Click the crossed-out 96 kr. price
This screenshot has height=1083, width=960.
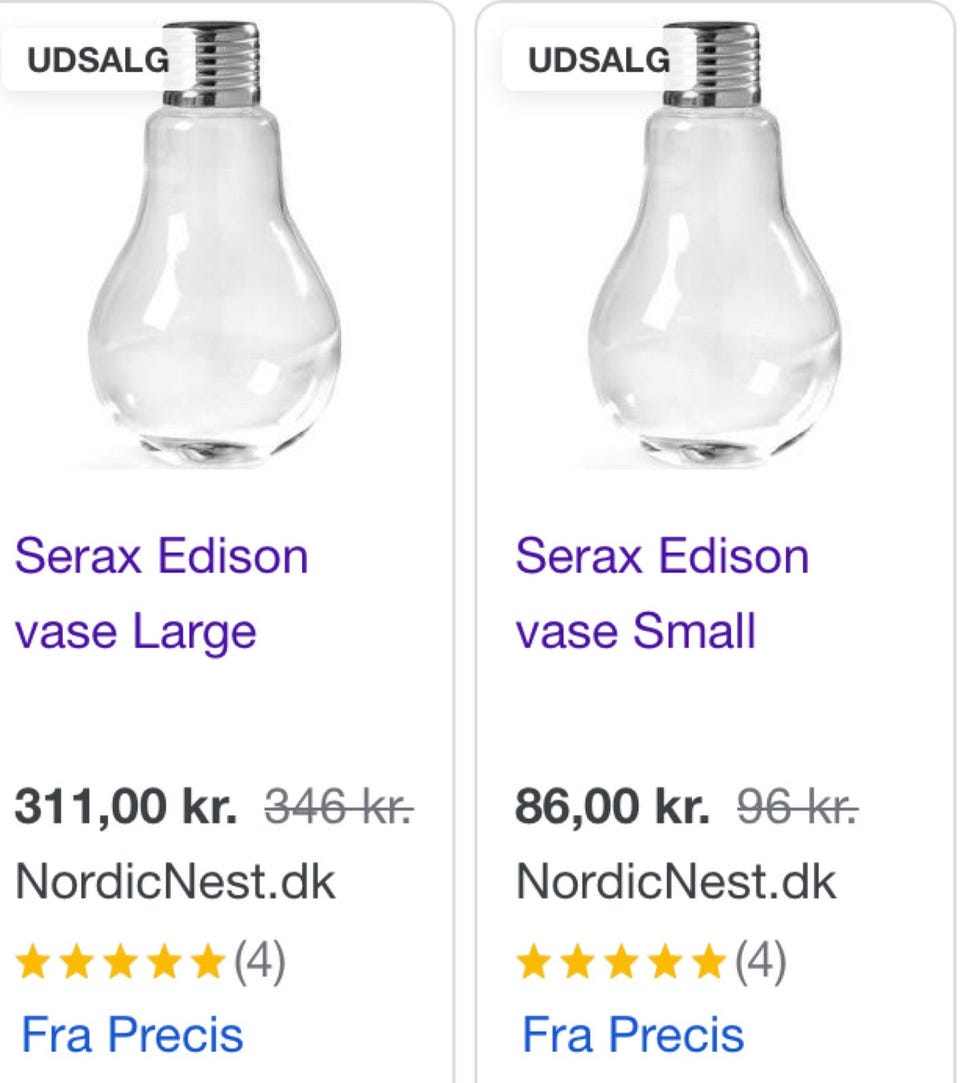pyautogui.click(x=798, y=808)
